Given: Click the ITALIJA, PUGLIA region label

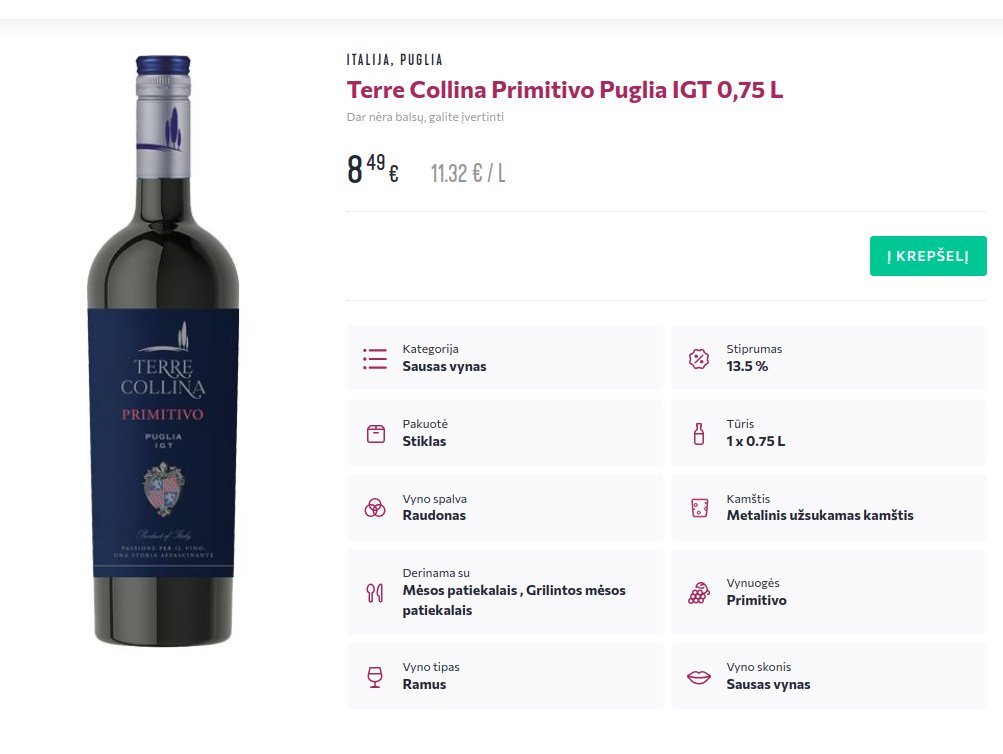Looking at the screenshot, I should click(x=394, y=60).
